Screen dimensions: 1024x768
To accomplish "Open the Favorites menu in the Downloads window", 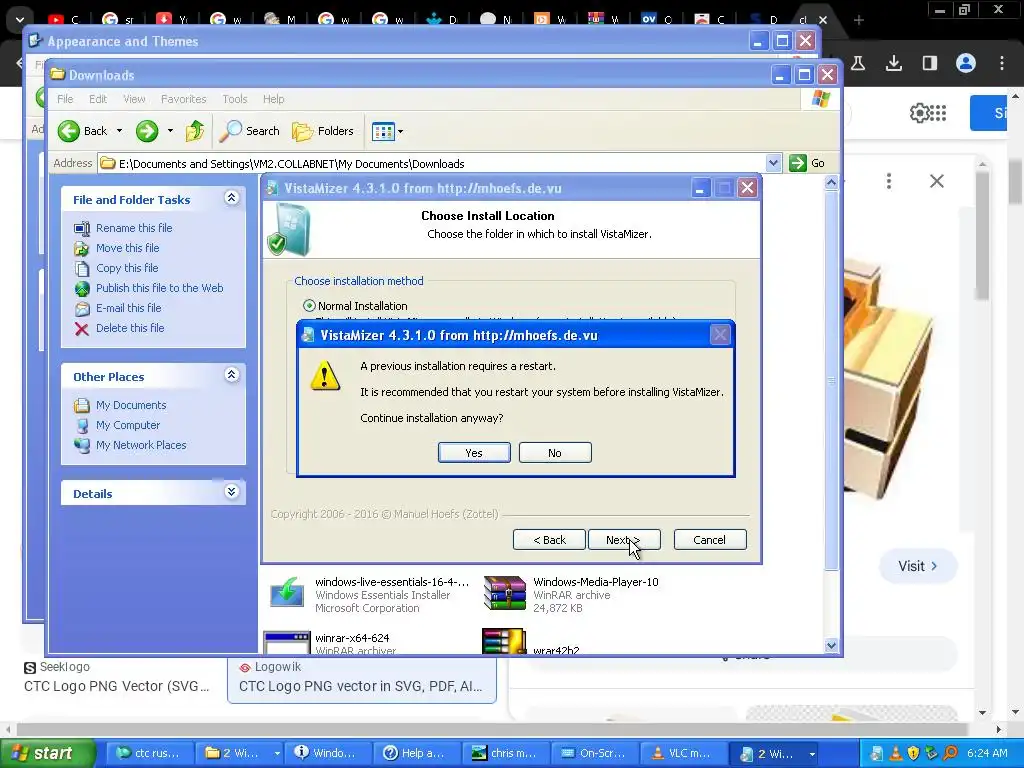I will click(184, 99).
